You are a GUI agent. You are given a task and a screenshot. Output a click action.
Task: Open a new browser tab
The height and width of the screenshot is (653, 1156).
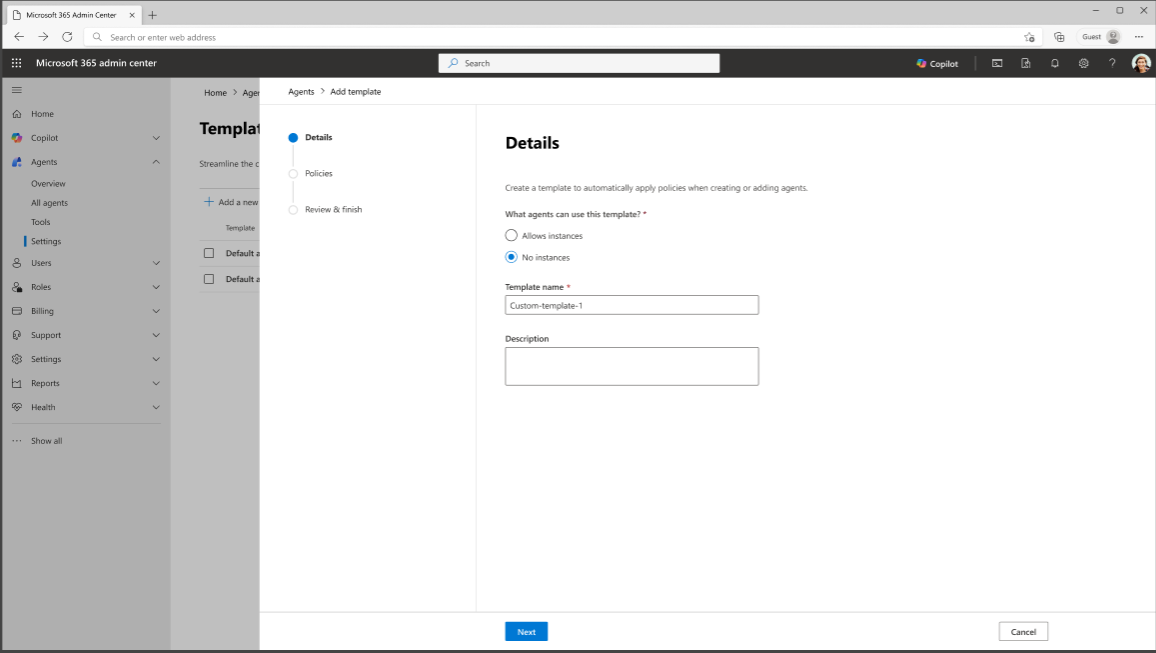coord(153,15)
